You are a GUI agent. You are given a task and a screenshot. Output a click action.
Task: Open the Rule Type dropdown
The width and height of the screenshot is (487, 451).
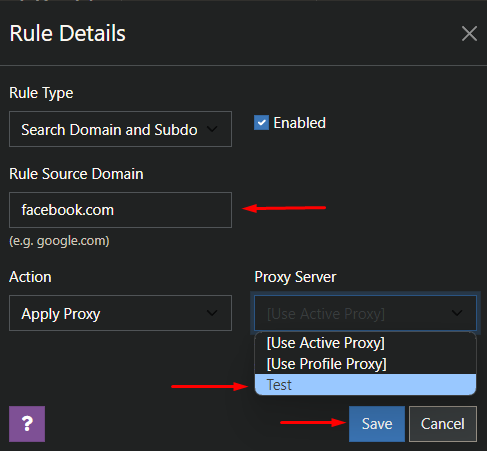(x=120, y=129)
